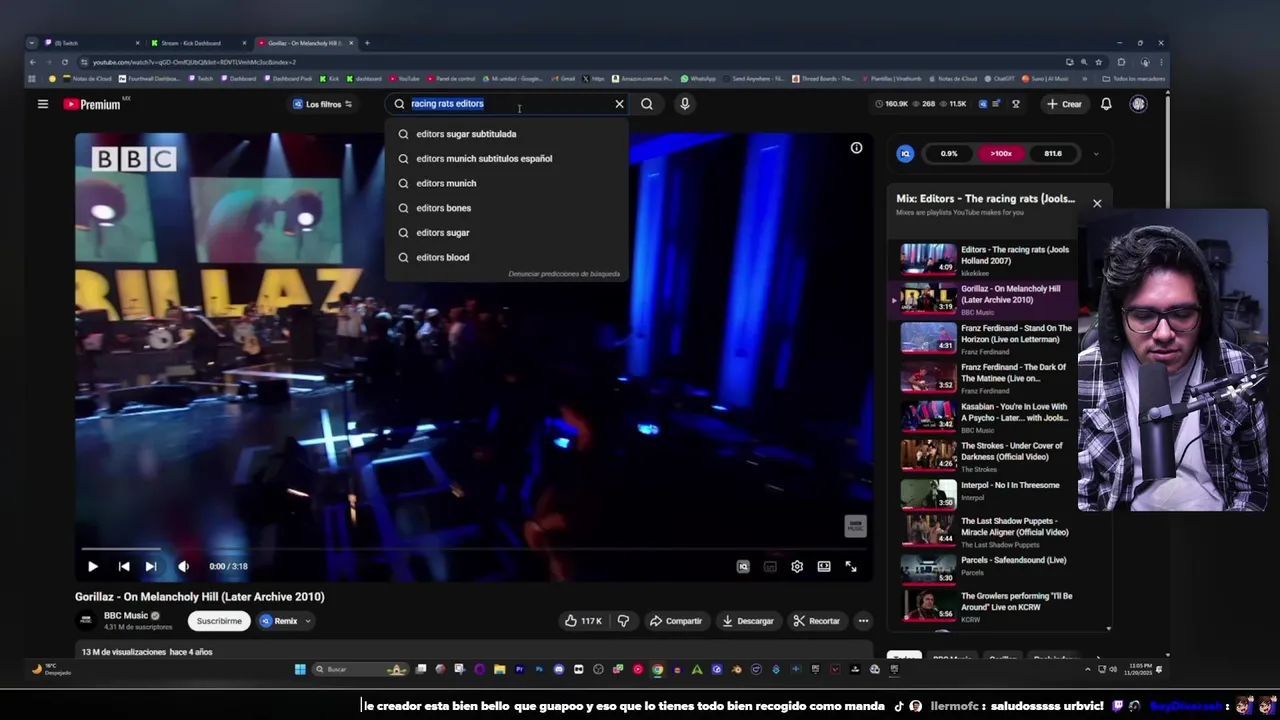Select suggestion editors sugar subtitulada
This screenshot has height=720, width=1280.
[506, 134]
